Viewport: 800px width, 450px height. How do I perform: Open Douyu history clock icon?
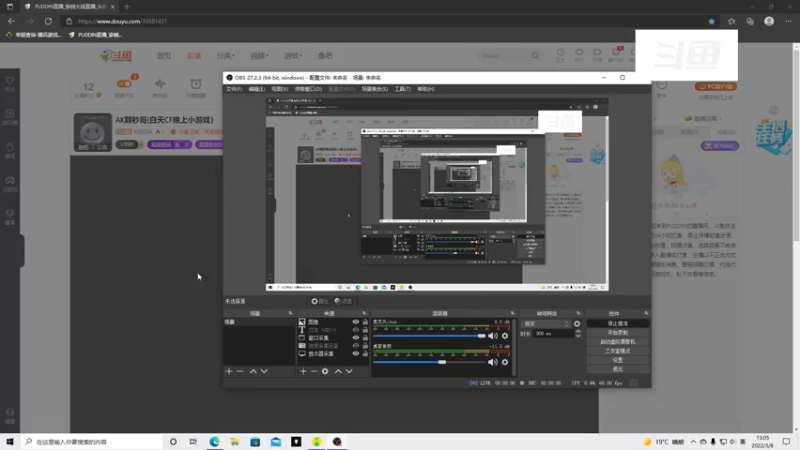(560, 53)
